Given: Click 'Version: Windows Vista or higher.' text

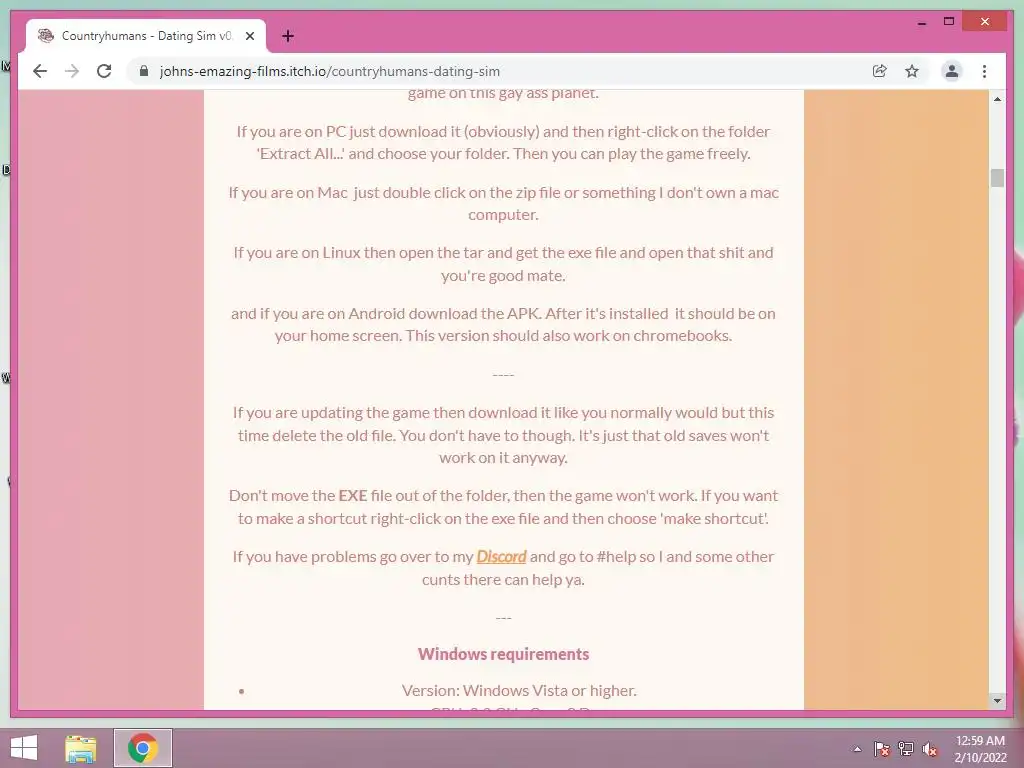Looking at the screenshot, I should (x=519, y=690).
